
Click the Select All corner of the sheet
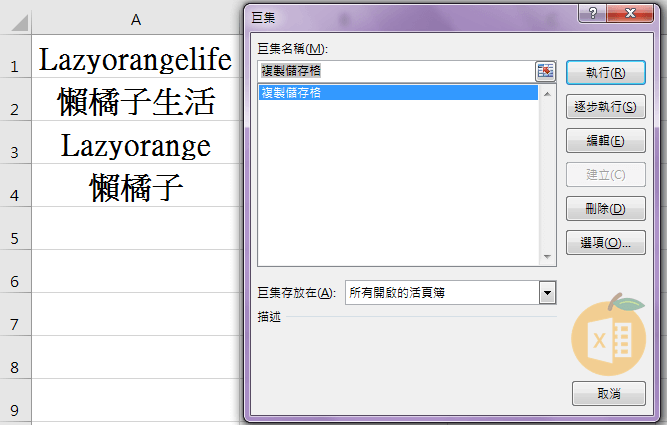tap(14, 19)
